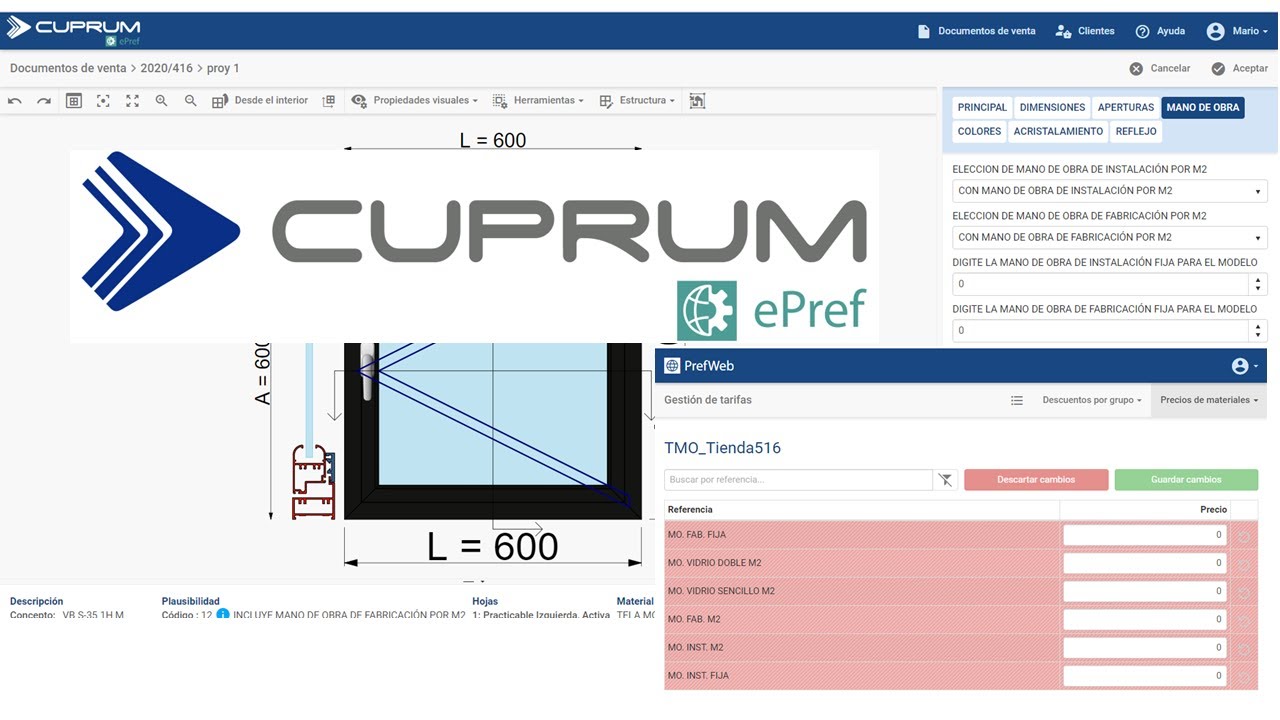Click the CUPRUM ePref logo in header
The image size is (1280, 720).
point(73,31)
